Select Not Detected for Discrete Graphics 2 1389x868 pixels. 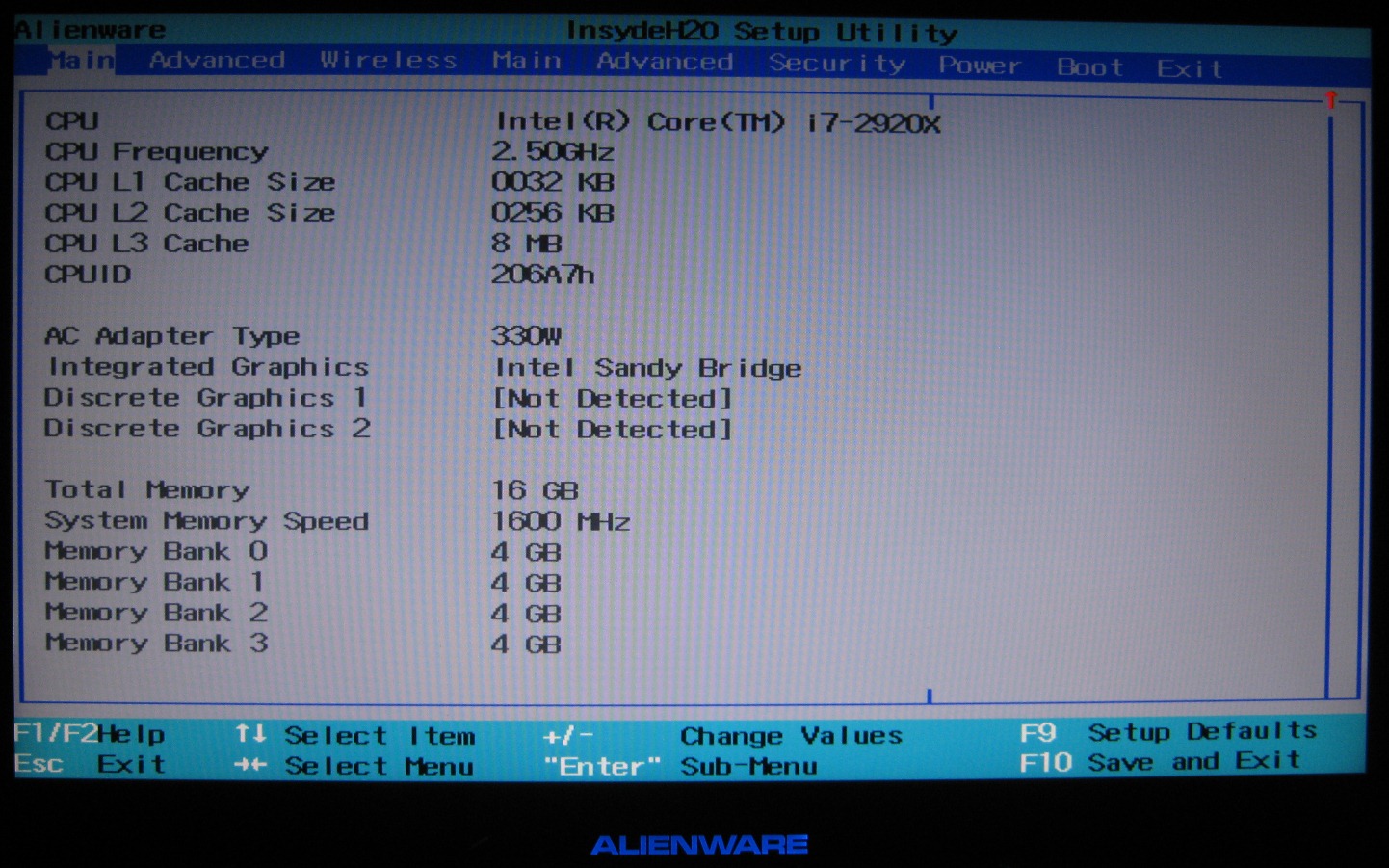[613, 430]
